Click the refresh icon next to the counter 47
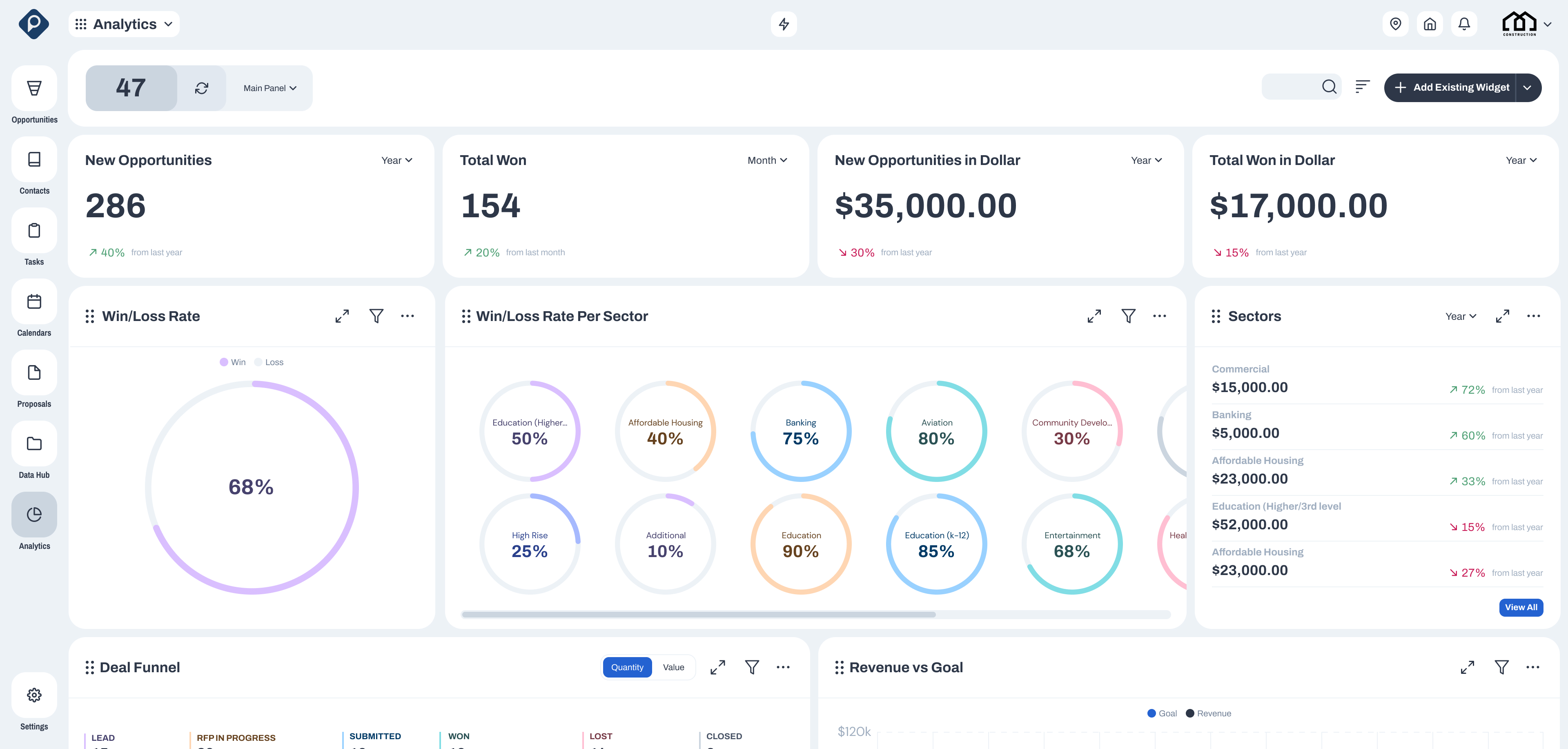Viewport: 1568px width, 749px height. click(x=201, y=88)
